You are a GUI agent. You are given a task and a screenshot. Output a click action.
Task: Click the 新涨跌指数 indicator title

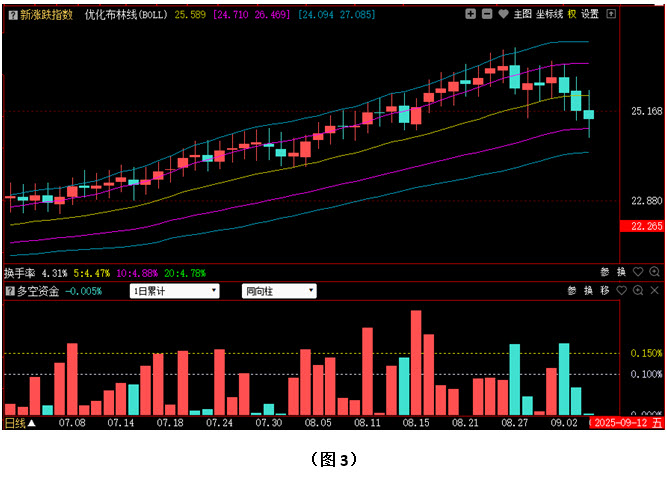pos(46,15)
